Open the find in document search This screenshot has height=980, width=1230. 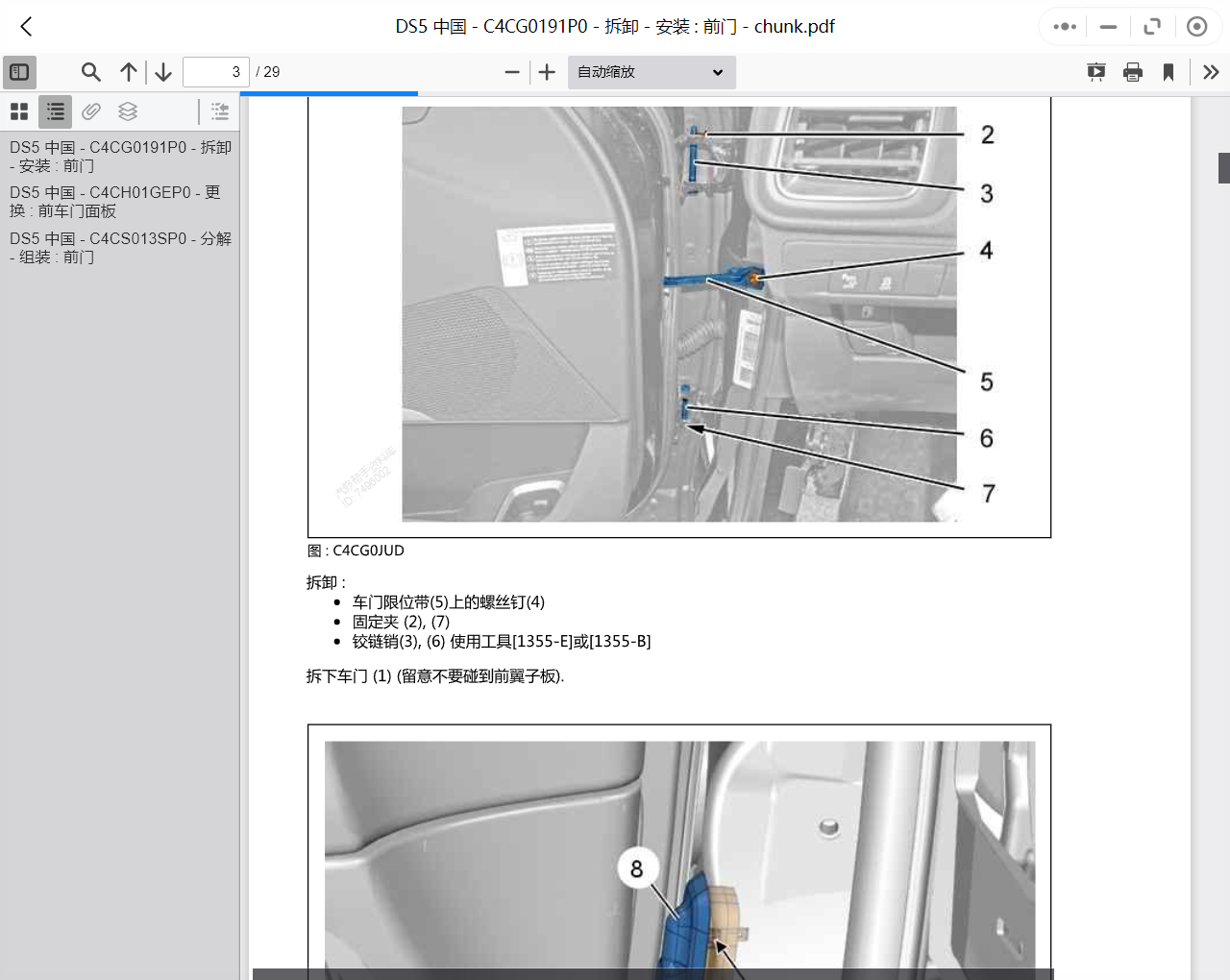tap(91, 72)
